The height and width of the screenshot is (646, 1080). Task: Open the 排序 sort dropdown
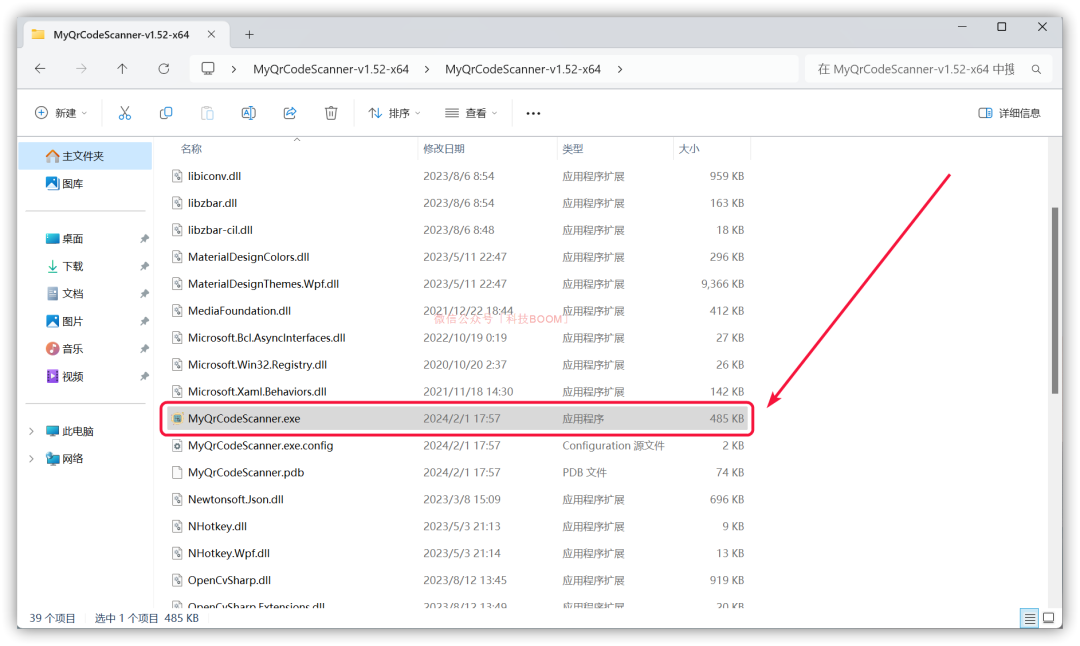(395, 113)
